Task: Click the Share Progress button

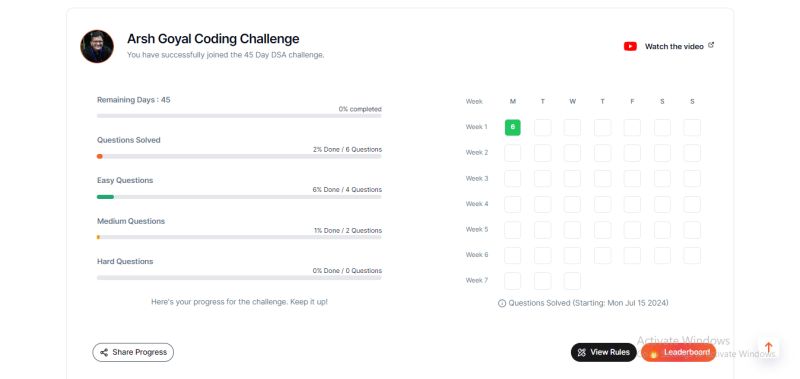Action: [x=133, y=352]
